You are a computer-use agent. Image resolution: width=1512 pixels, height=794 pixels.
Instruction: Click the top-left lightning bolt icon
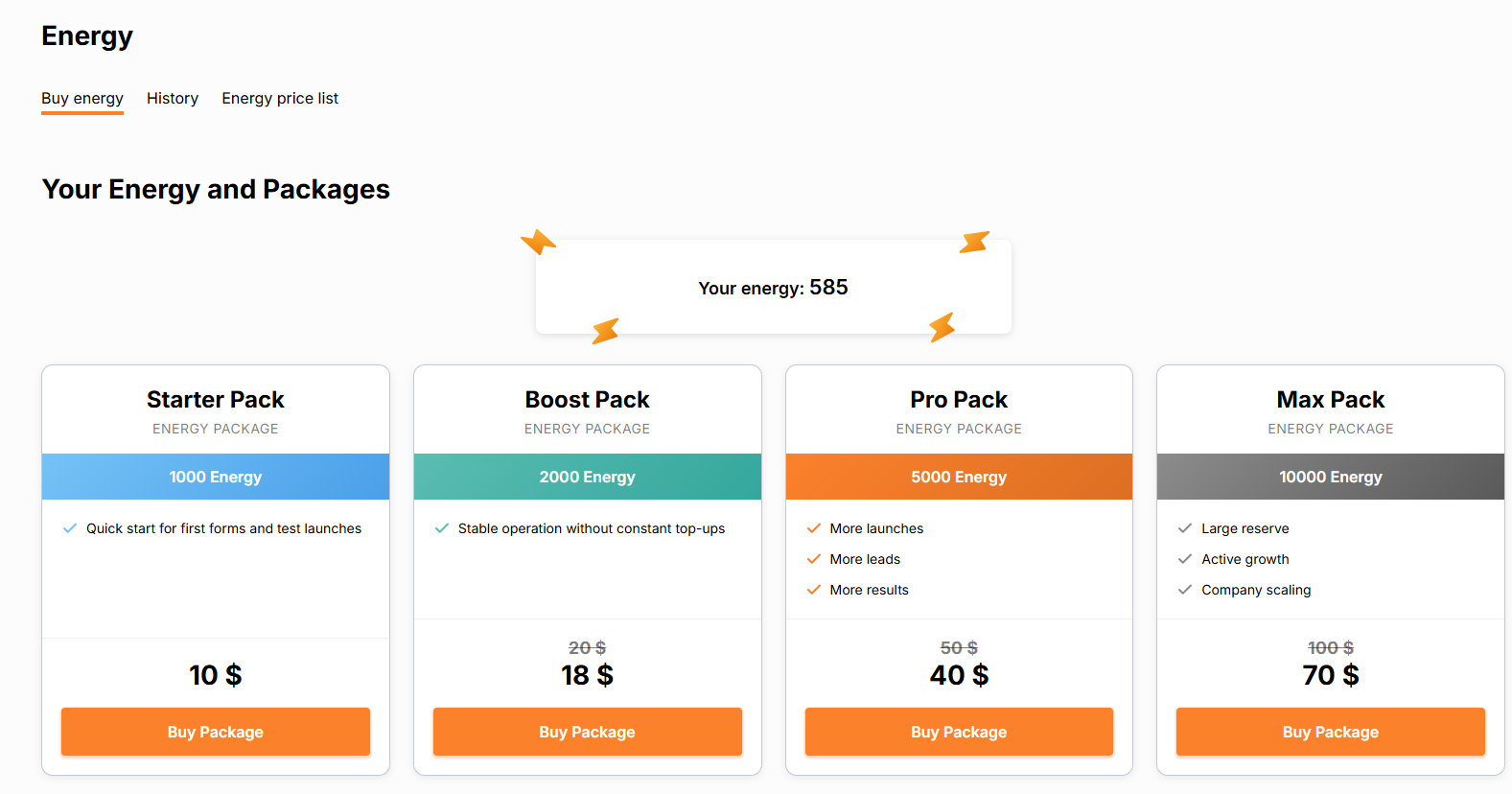[539, 242]
